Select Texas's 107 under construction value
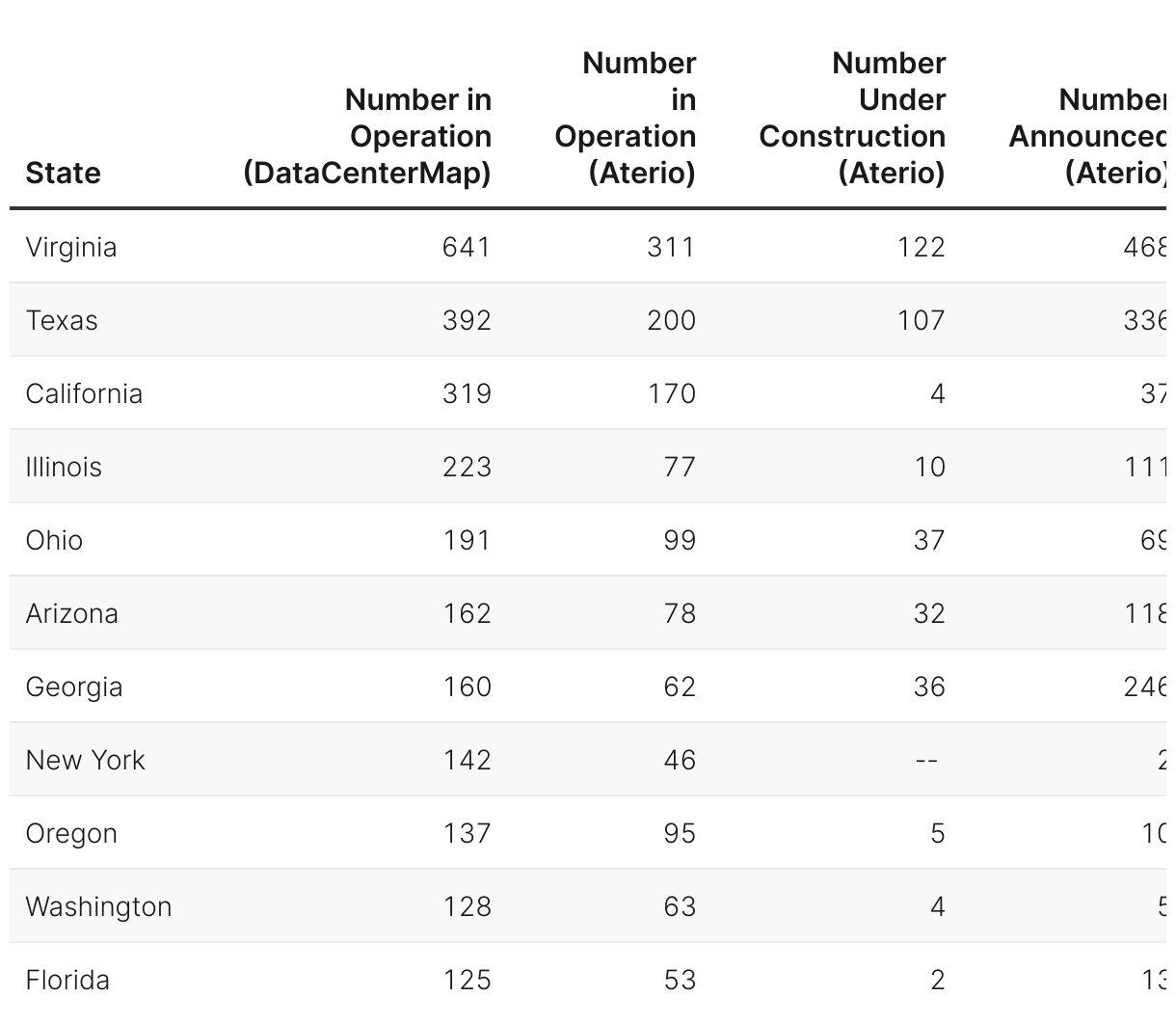 click(x=921, y=320)
